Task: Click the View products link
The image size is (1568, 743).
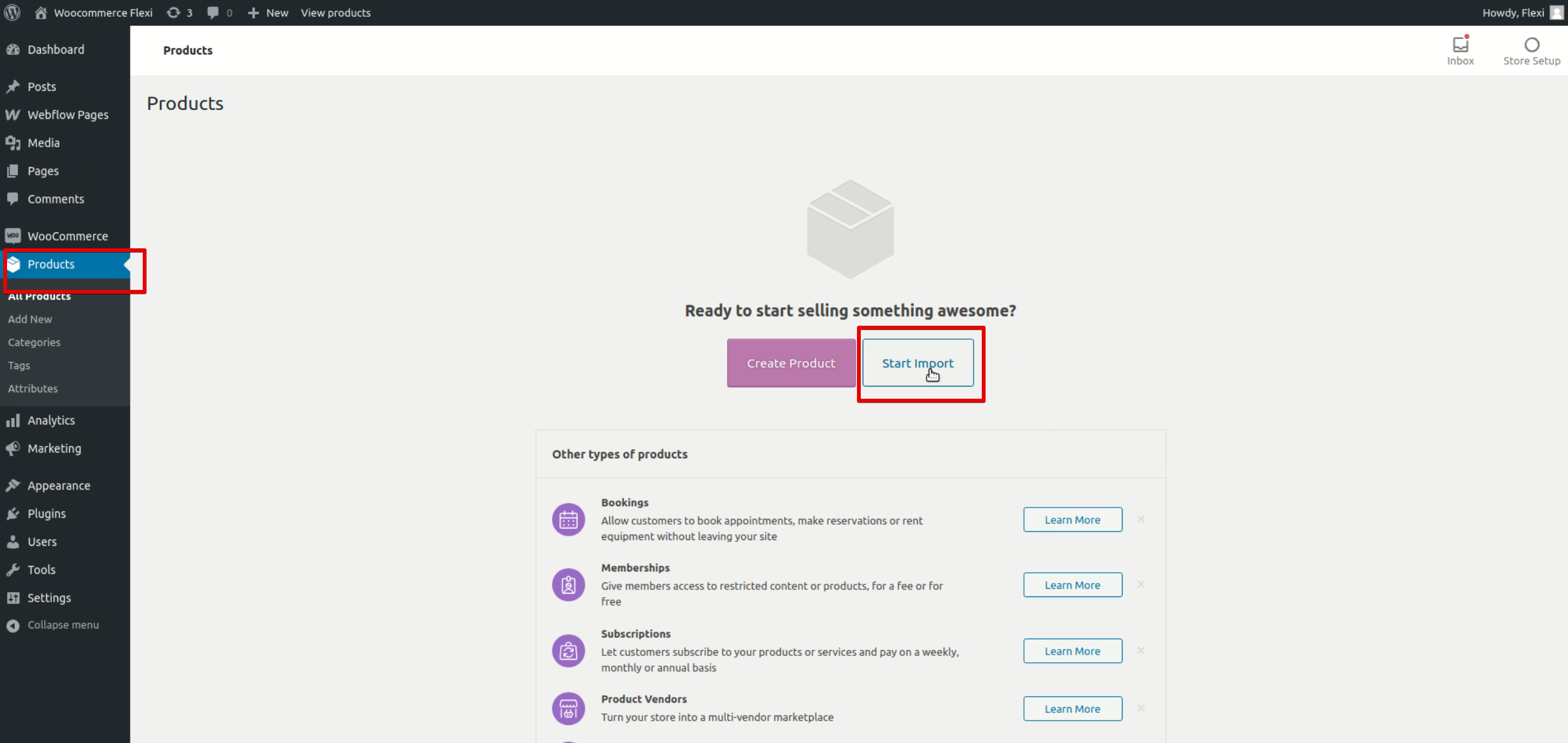Action: pos(336,13)
